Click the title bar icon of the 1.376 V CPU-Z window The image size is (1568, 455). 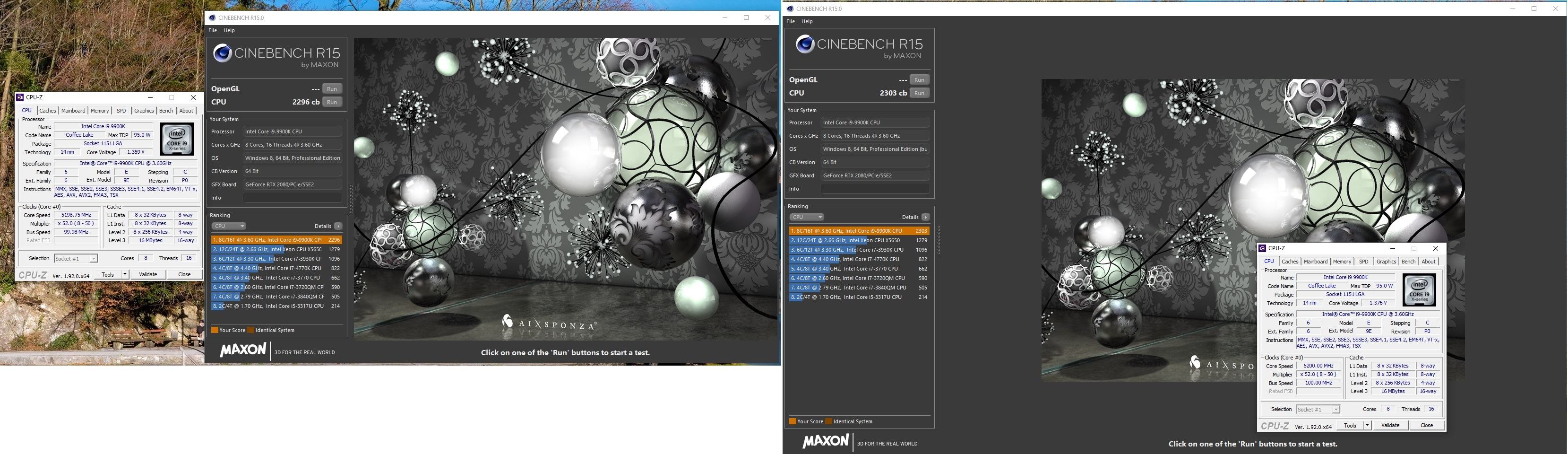click(1262, 248)
